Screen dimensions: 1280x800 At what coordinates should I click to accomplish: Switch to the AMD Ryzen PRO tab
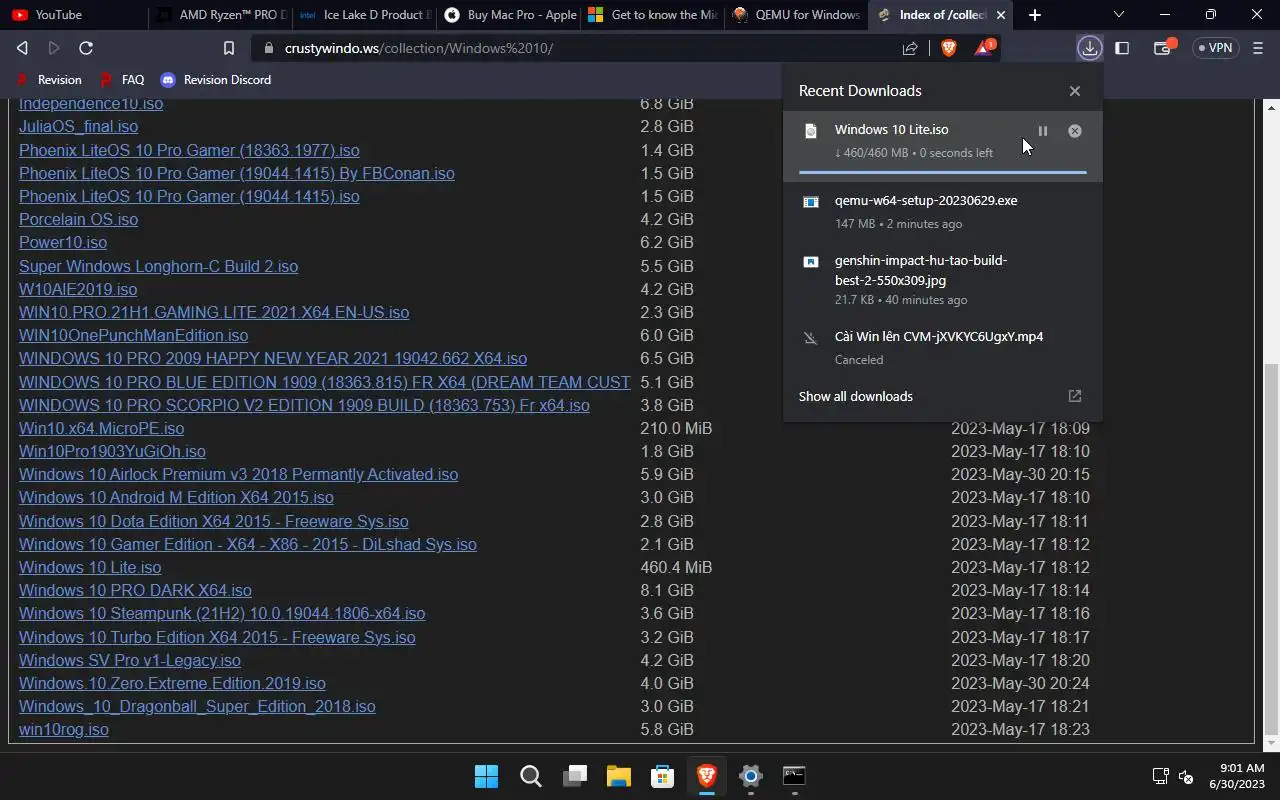click(x=220, y=15)
